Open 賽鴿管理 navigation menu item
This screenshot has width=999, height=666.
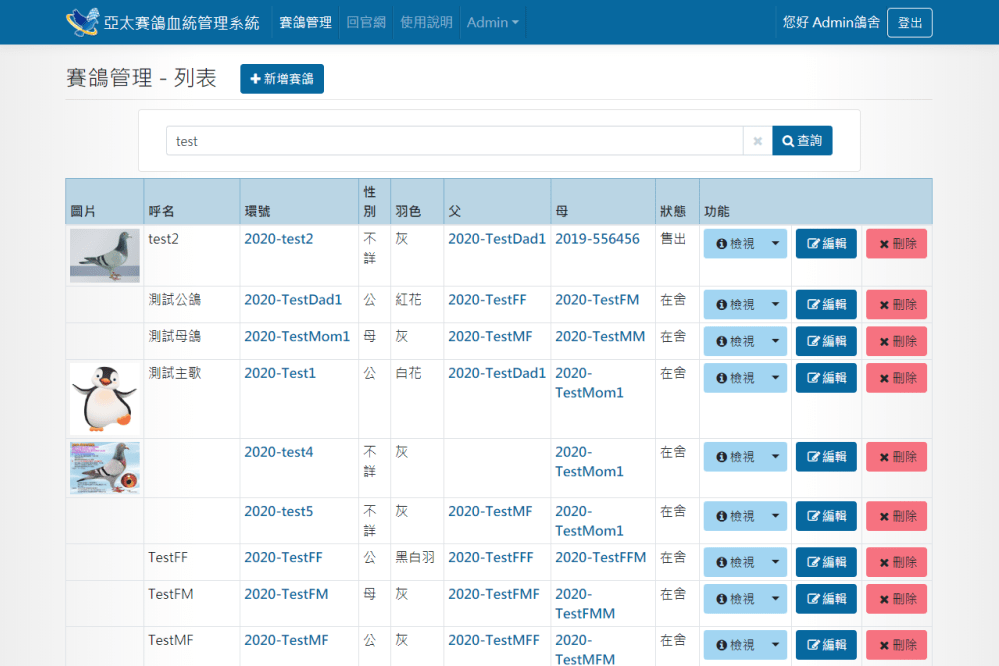[305, 22]
